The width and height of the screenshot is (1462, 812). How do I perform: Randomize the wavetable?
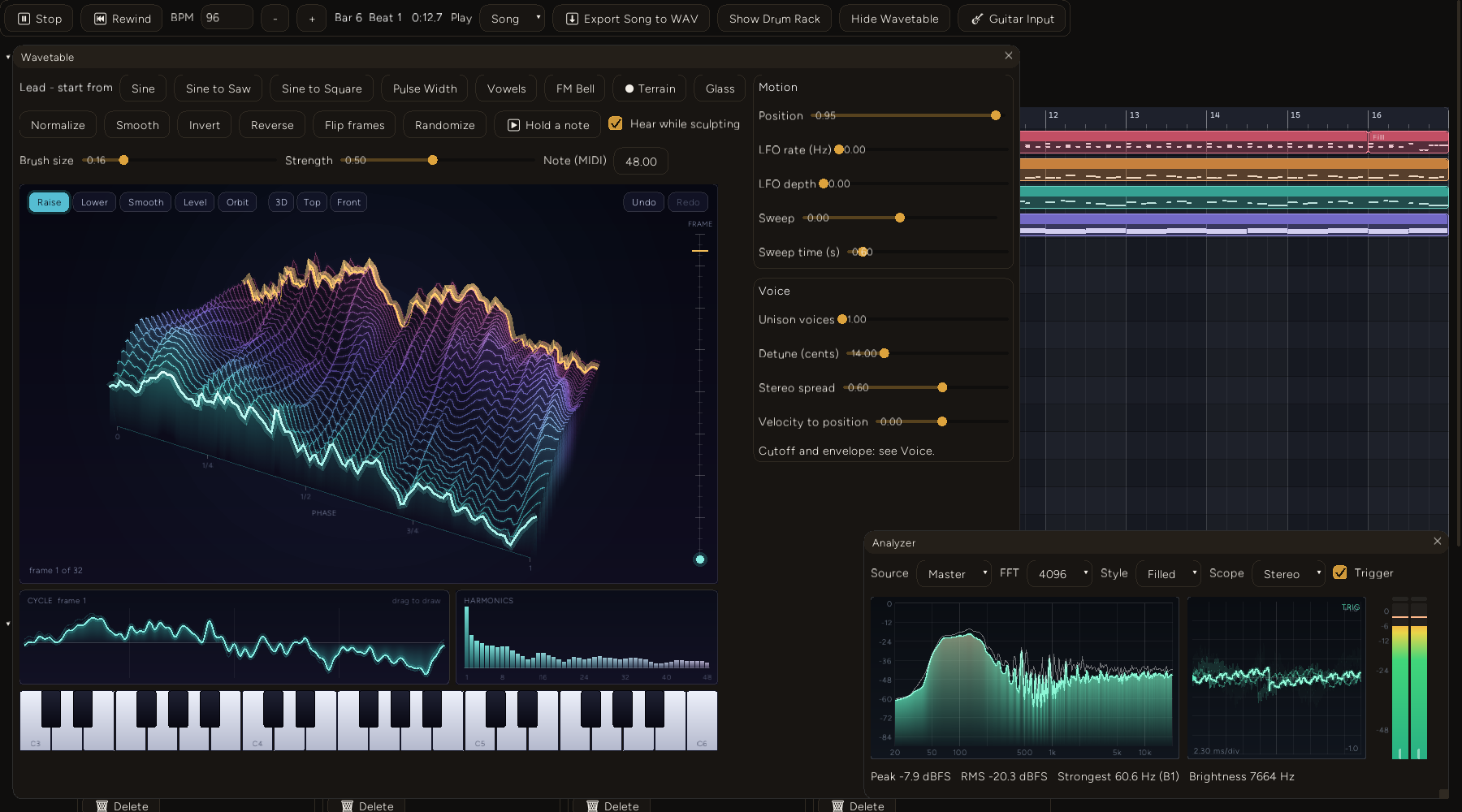(444, 125)
